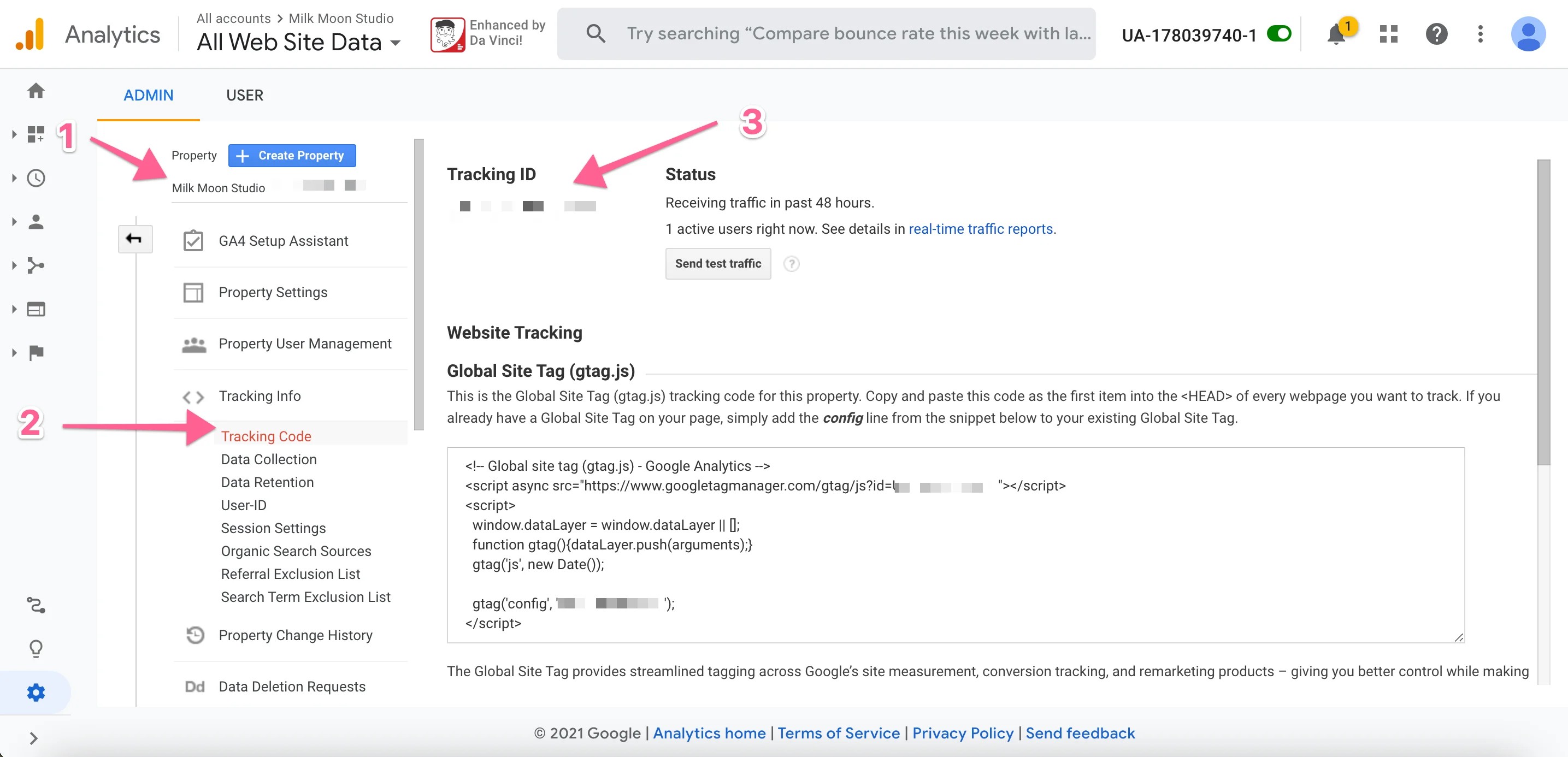Open the Admin gear icon

[x=36, y=692]
